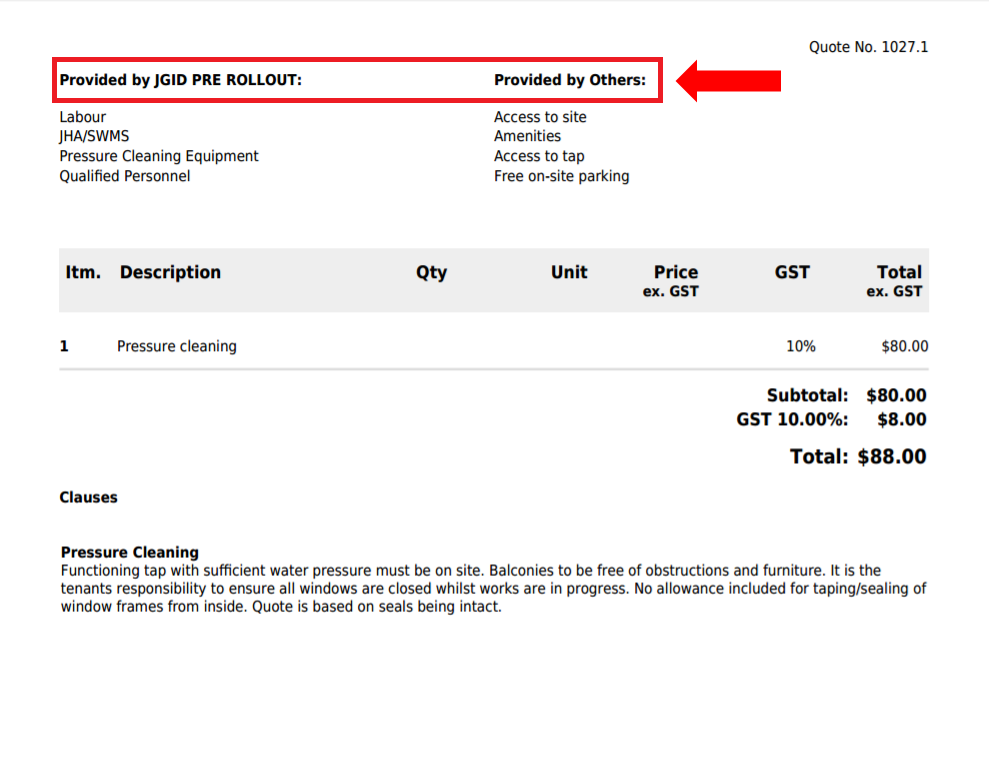989x777 pixels.
Task: Click the 'Subtotal:' label
Action: [807, 396]
